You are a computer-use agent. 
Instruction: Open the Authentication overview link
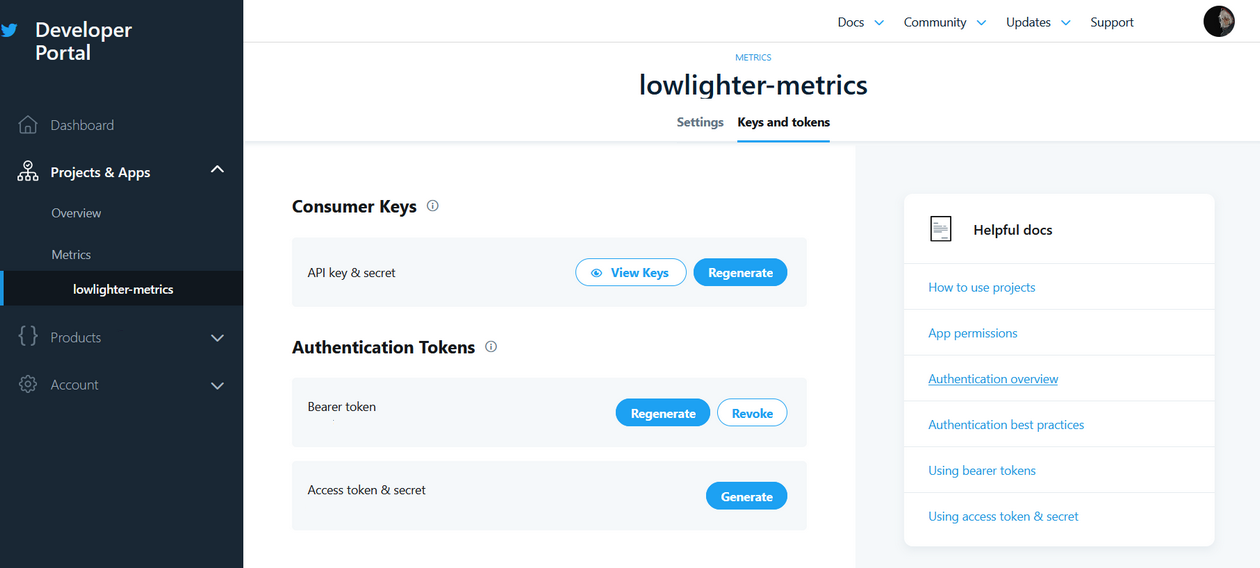[993, 379]
